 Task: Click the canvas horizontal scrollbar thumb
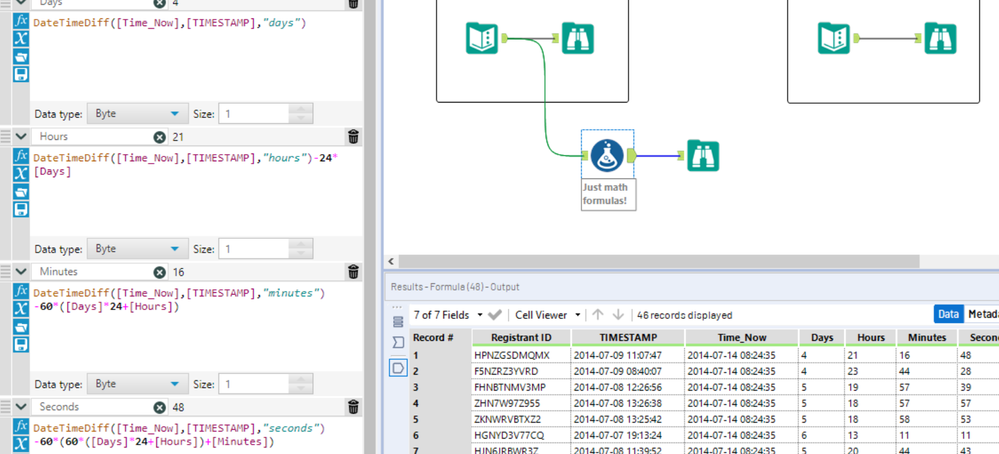coord(659,261)
